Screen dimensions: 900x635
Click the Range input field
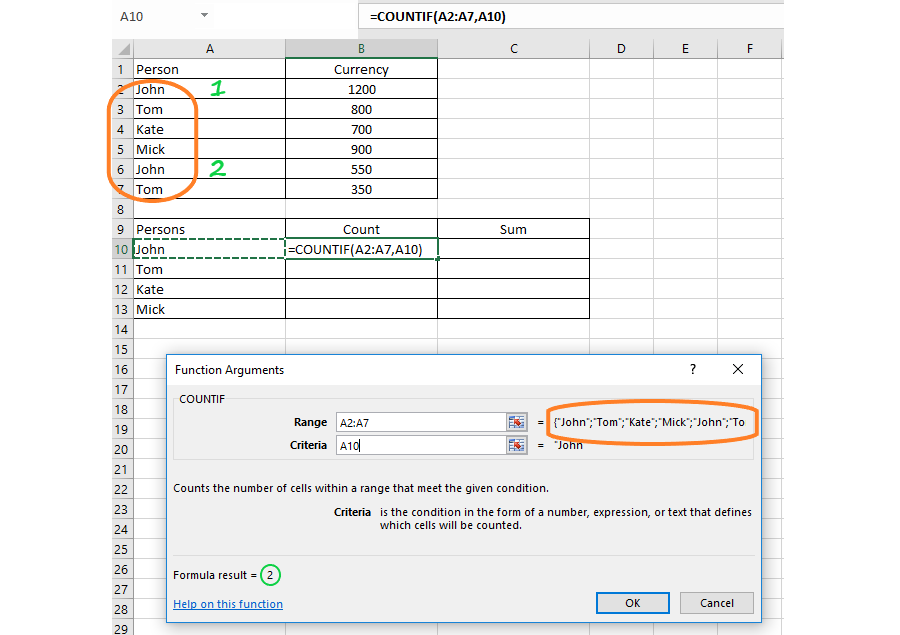[420, 422]
